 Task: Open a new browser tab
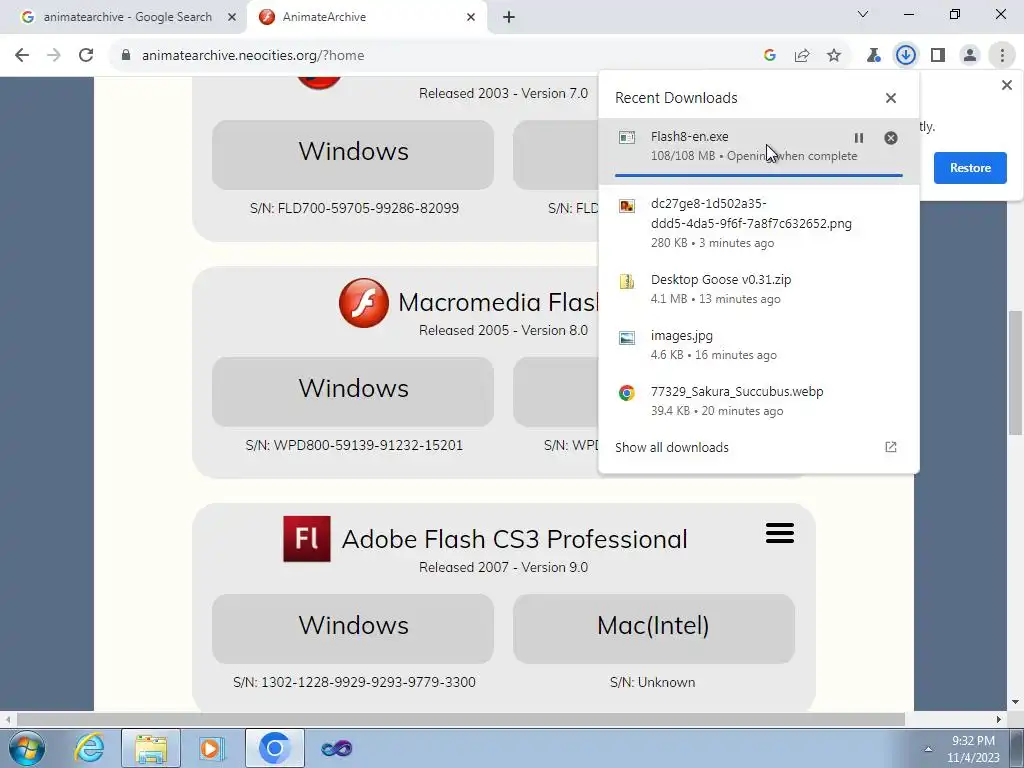pyautogui.click(x=509, y=17)
